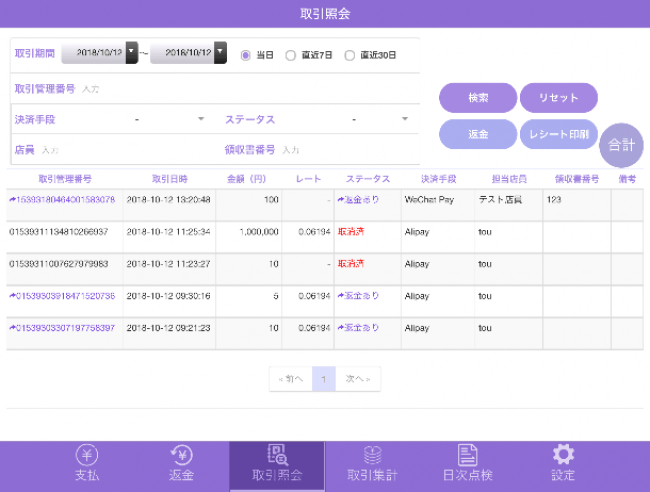The width and height of the screenshot is (650, 492).
Task: Click the 決済手段 column header
Action: 439,179
